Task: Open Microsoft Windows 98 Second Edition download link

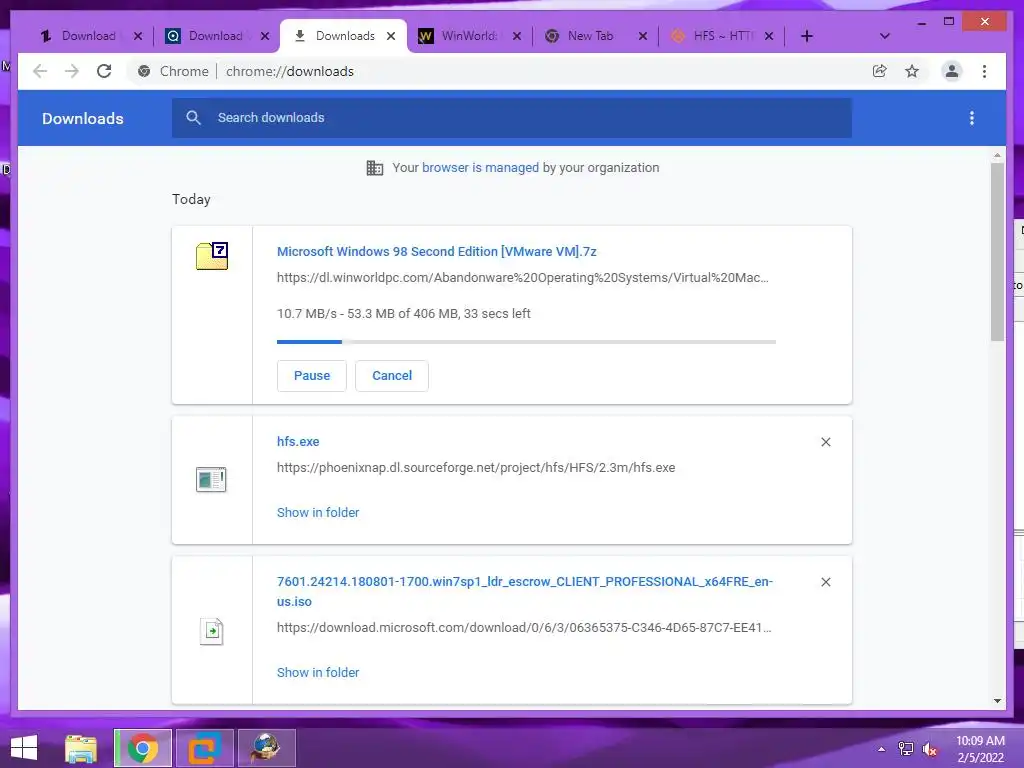Action: point(436,251)
